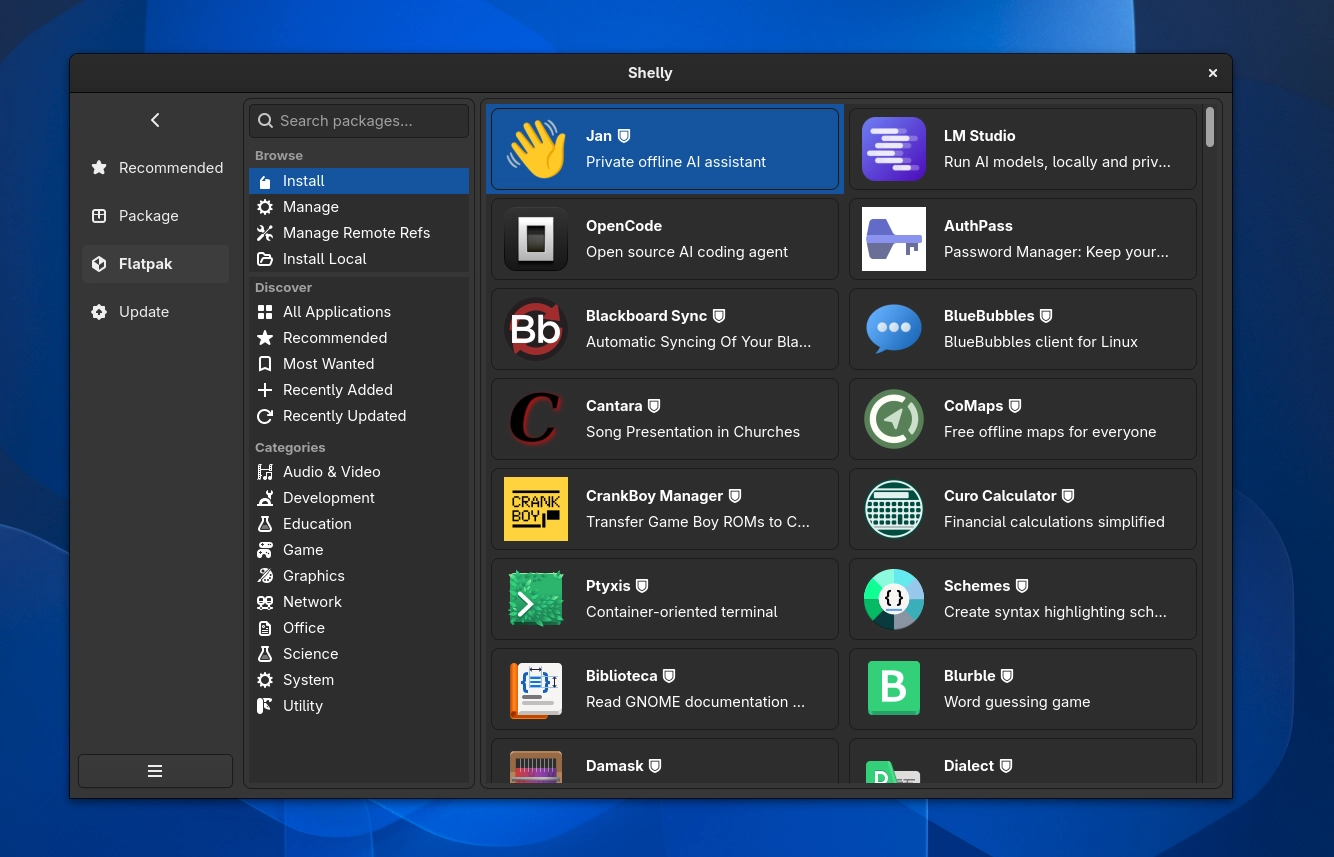1334x857 pixels.
Task: Click the Blurble green B icon
Action: [x=894, y=689]
